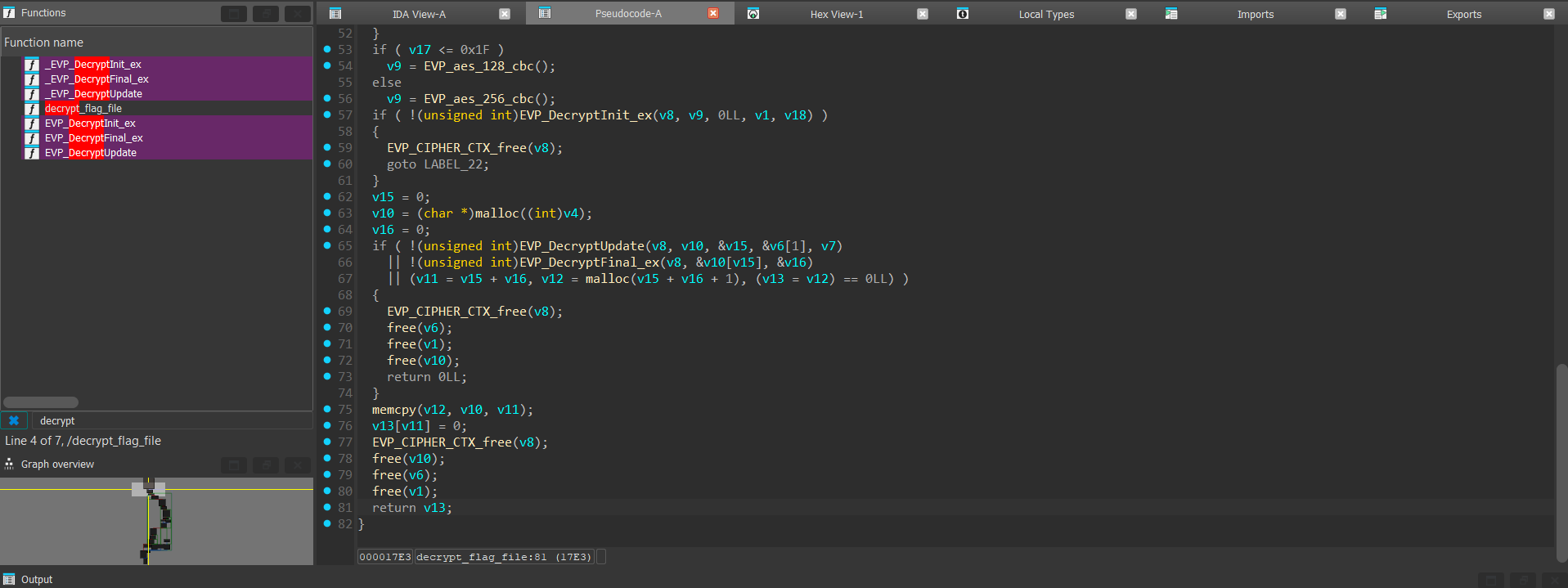The height and width of the screenshot is (588, 1568).
Task: Click the Output panel icon
Action: tap(9, 579)
